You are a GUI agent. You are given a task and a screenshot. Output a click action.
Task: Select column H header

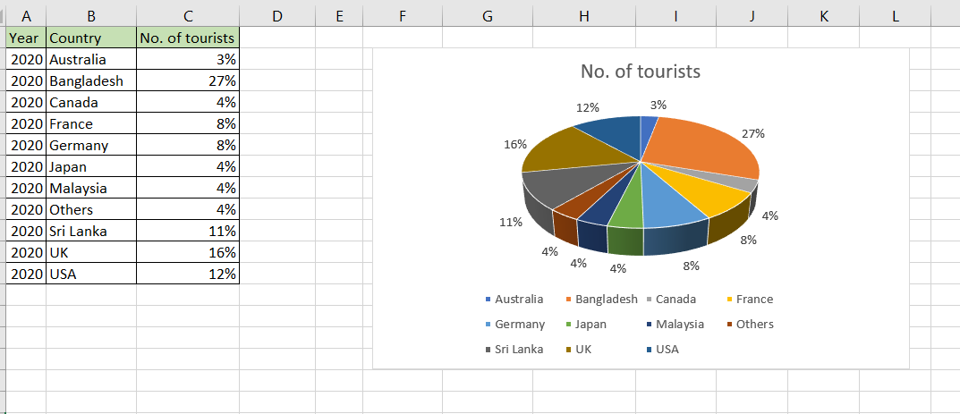tap(584, 17)
